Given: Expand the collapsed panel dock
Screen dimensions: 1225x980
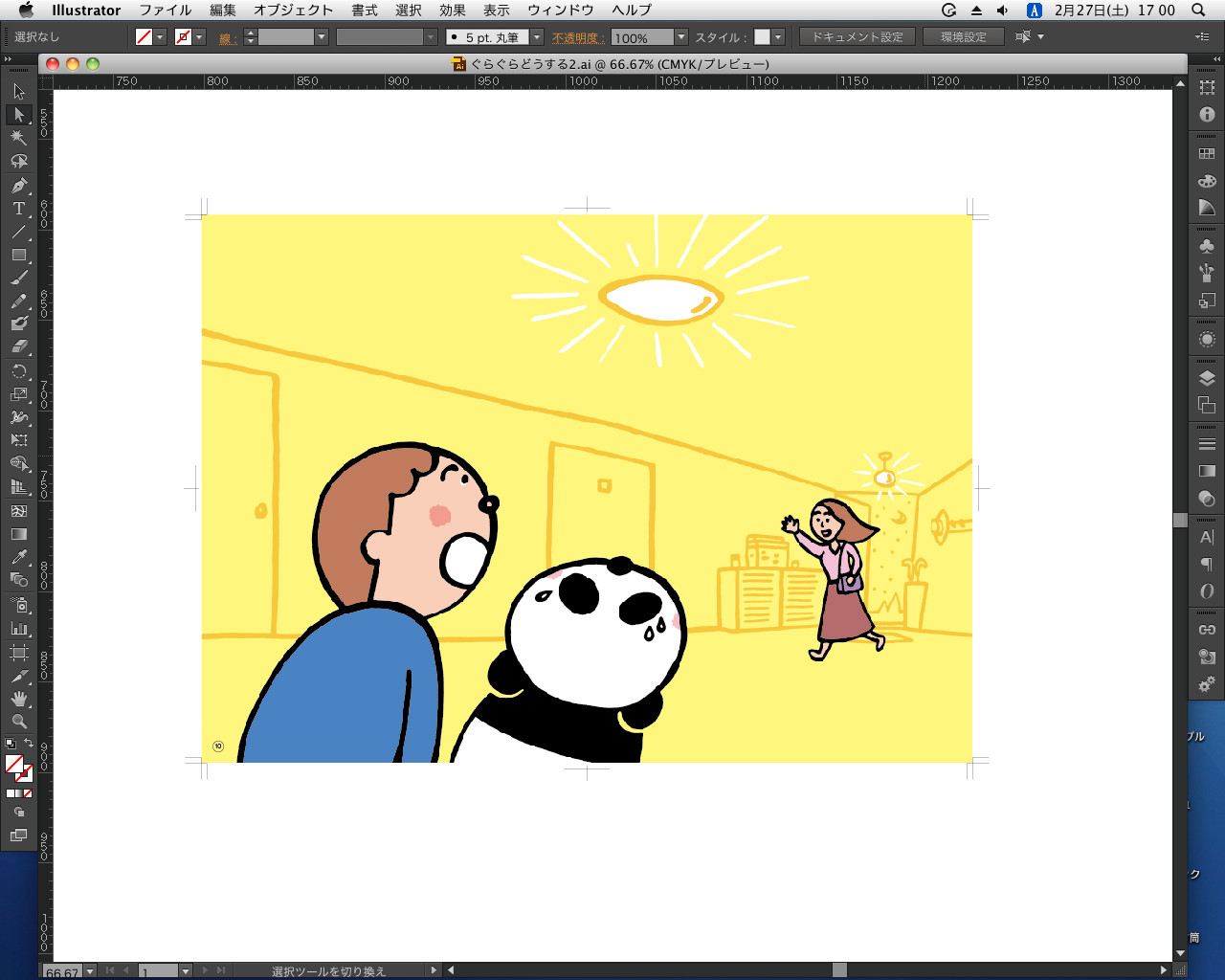Looking at the screenshot, I should pyautogui.click(x=1217, y=59).
